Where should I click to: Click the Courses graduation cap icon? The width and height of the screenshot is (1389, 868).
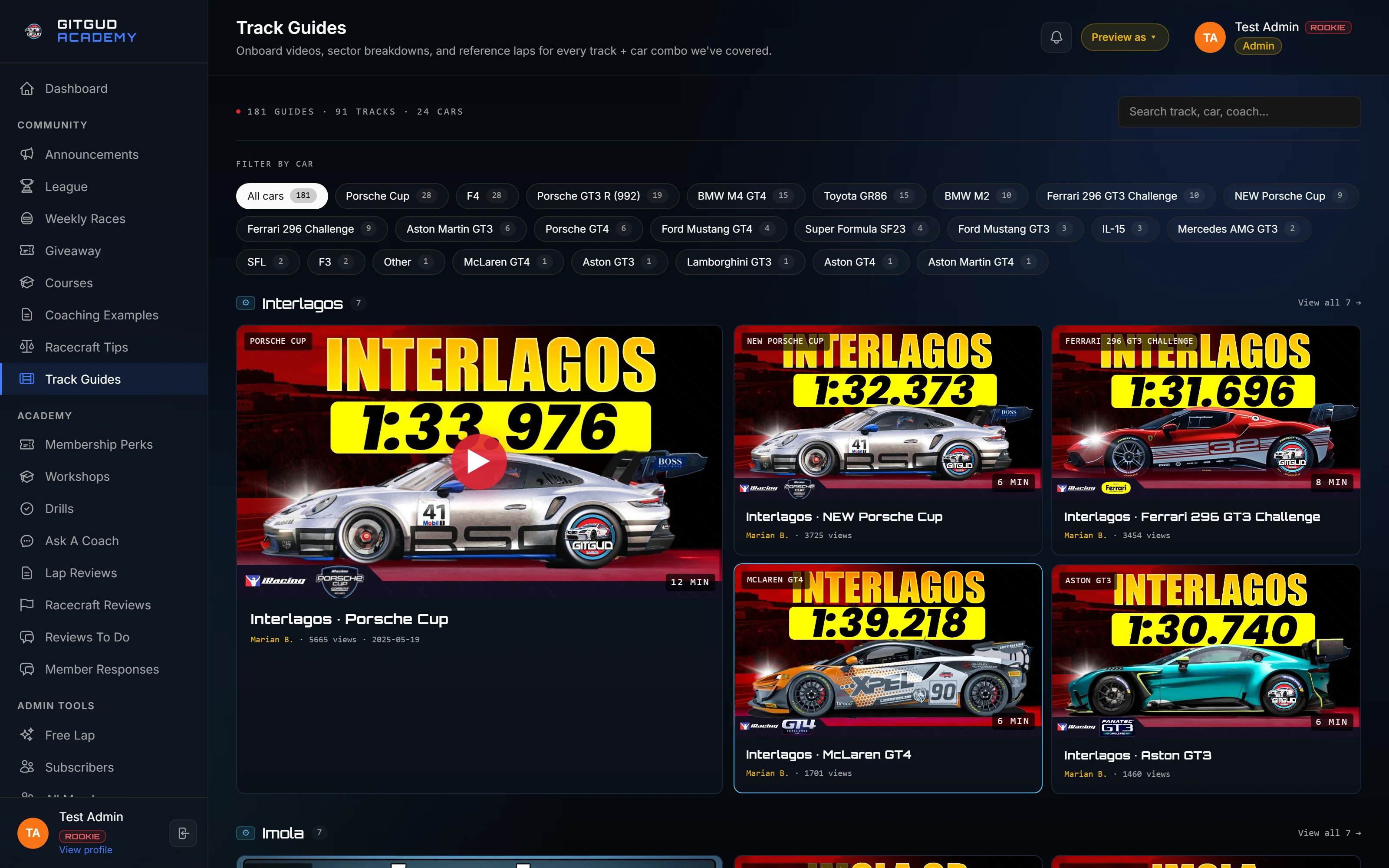[27, 283]
